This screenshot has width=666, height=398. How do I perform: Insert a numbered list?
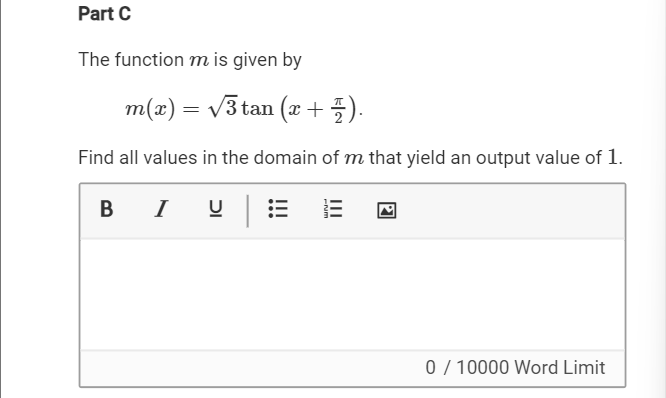333,209
